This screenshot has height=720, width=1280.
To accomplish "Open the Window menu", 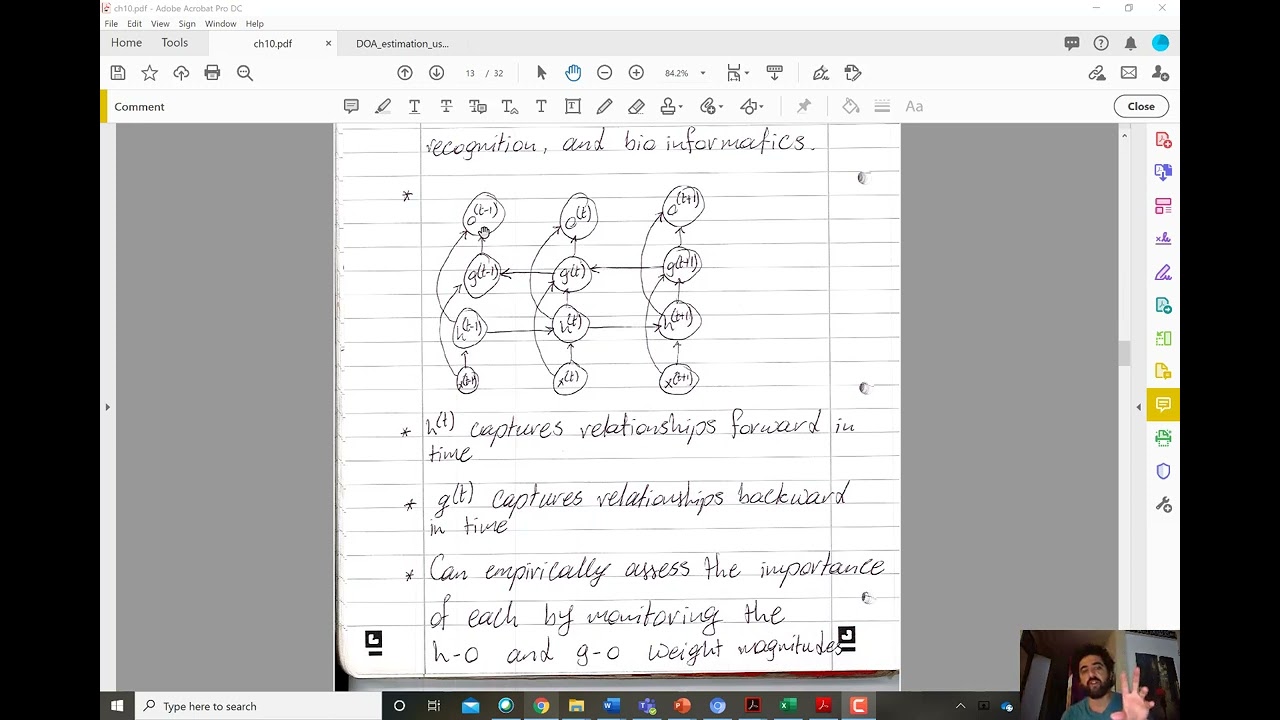I will click(221, 24).
